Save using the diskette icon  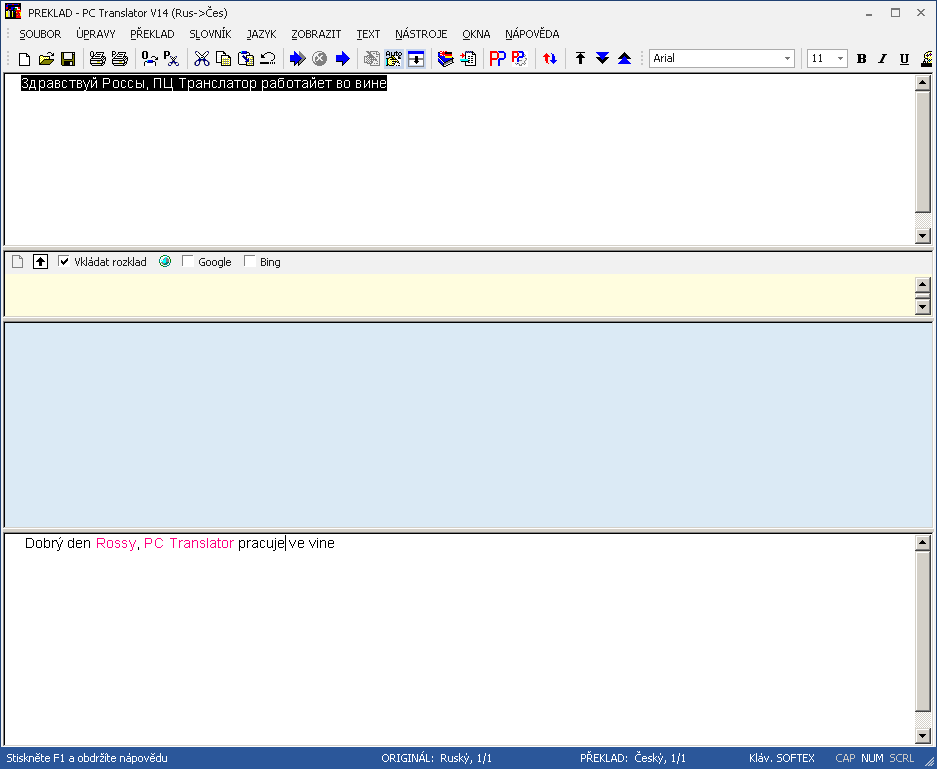click(x=68, y=59)
